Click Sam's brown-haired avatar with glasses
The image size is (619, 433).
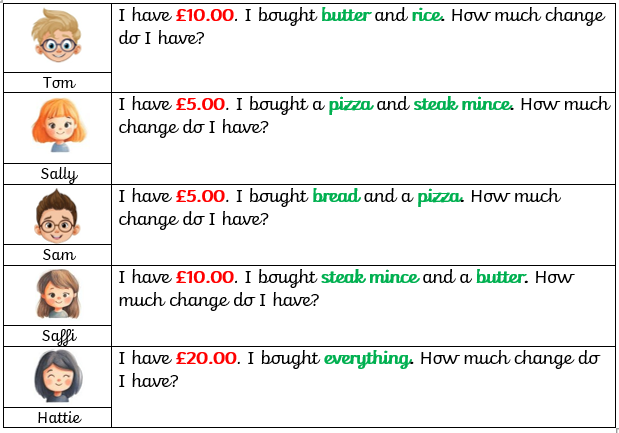(58, 215)
